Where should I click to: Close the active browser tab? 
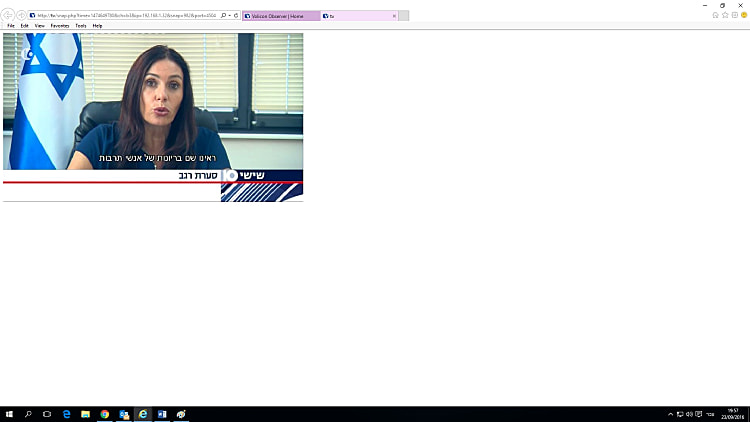394,16
